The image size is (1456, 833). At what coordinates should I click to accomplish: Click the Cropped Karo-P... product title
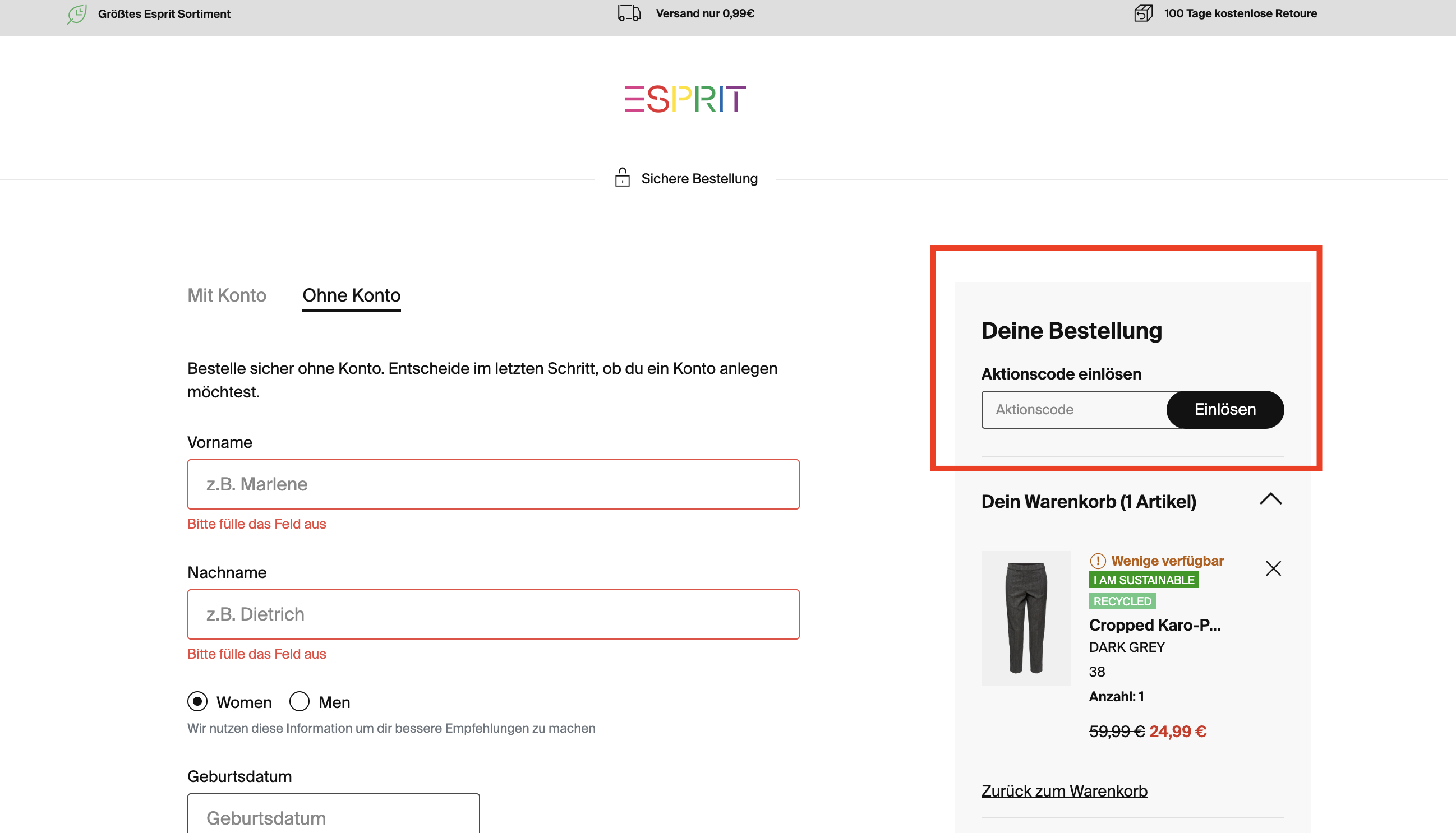pos(1155,624)
